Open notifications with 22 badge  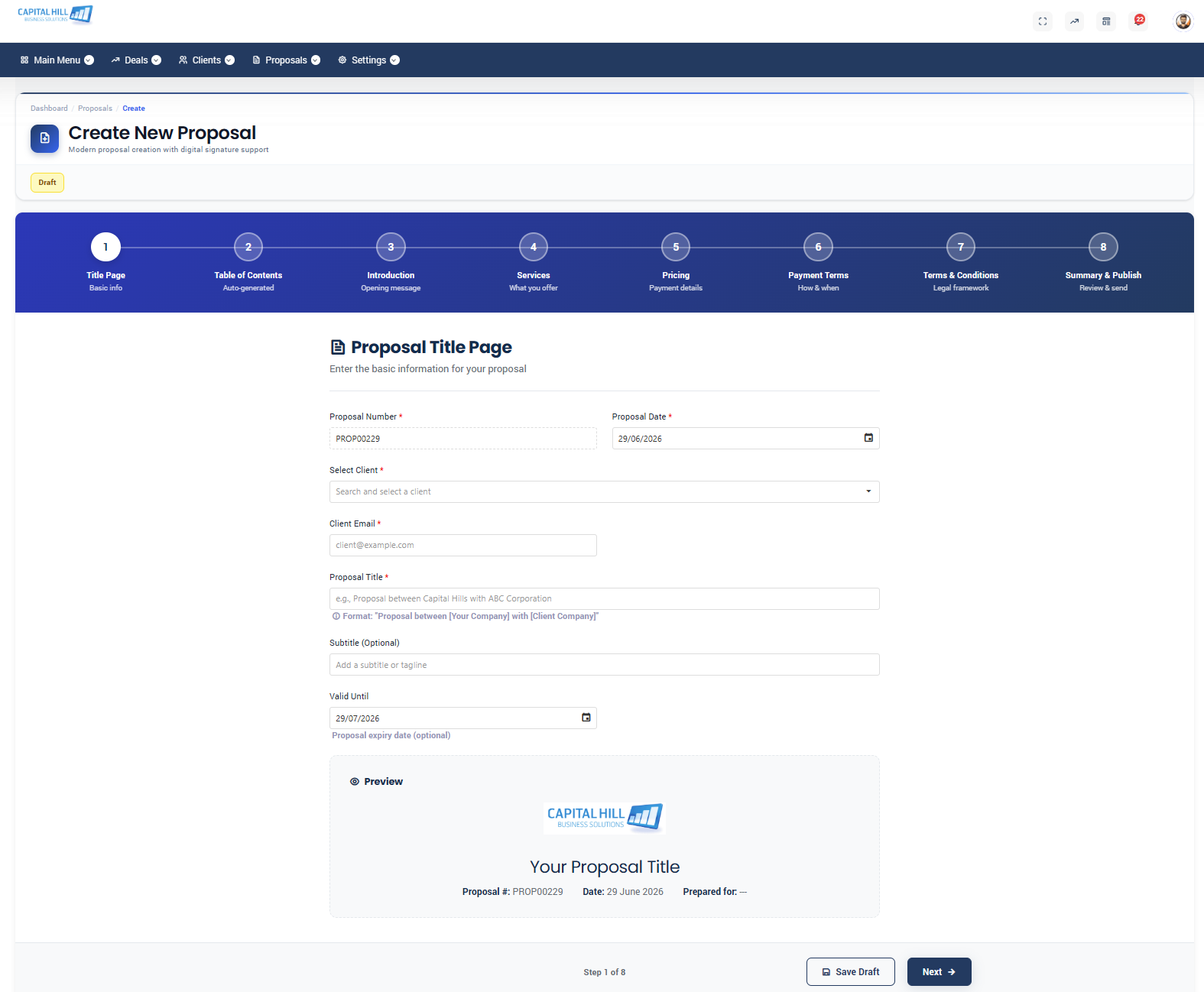(1138, 21)
